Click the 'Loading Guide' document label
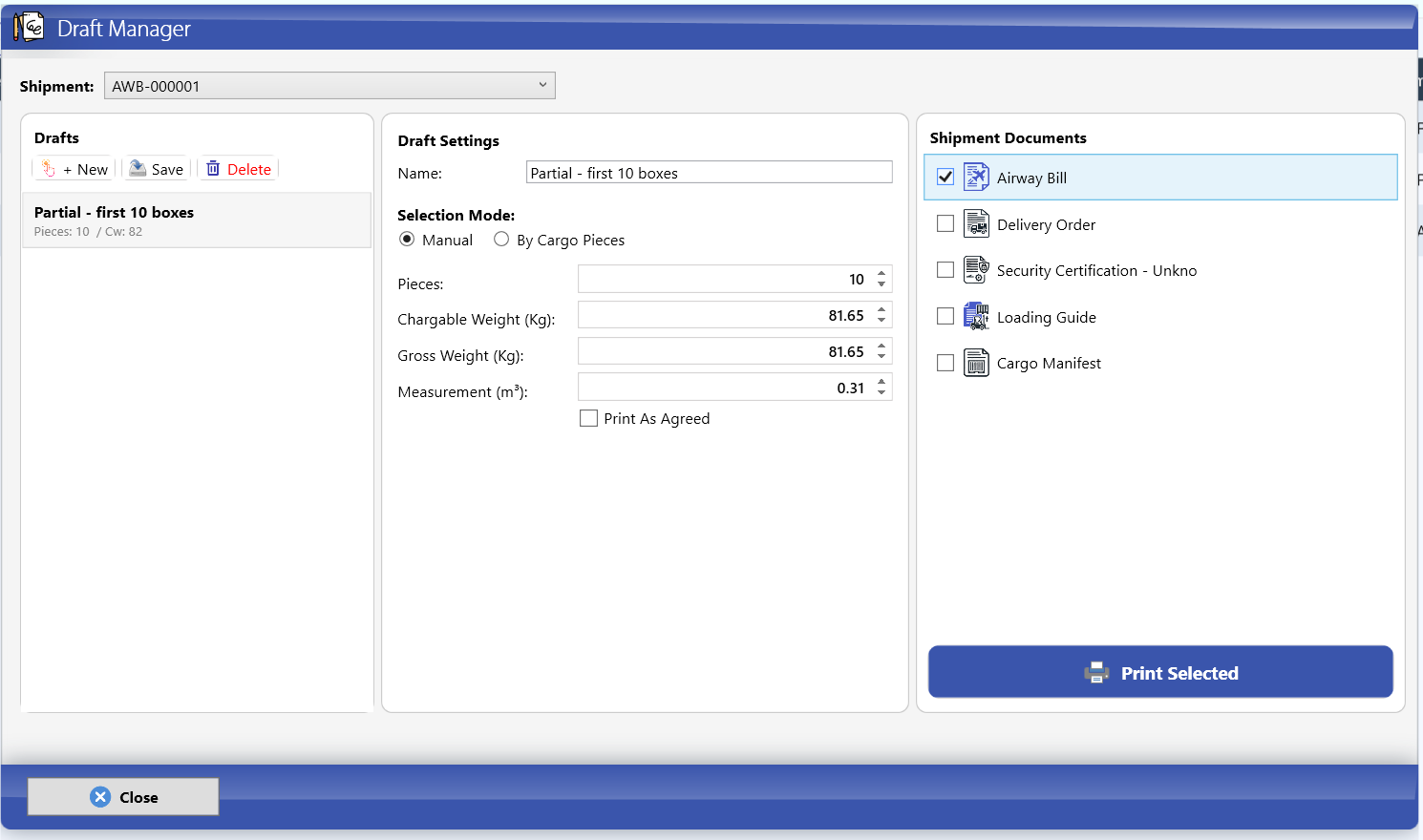Viewport: 1423px width, 840px height. (1047, 317)
